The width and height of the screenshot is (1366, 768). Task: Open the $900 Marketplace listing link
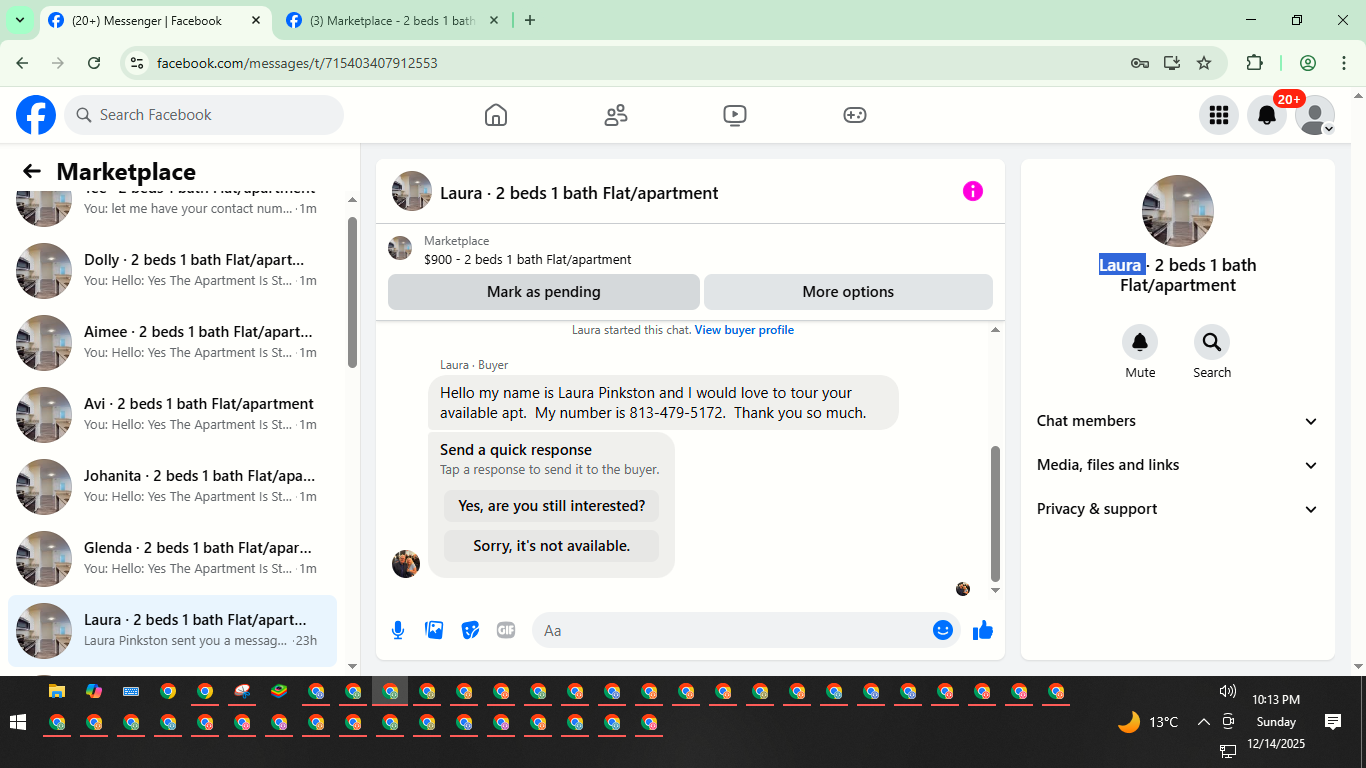pyautogui.click(x=527, y=259)
